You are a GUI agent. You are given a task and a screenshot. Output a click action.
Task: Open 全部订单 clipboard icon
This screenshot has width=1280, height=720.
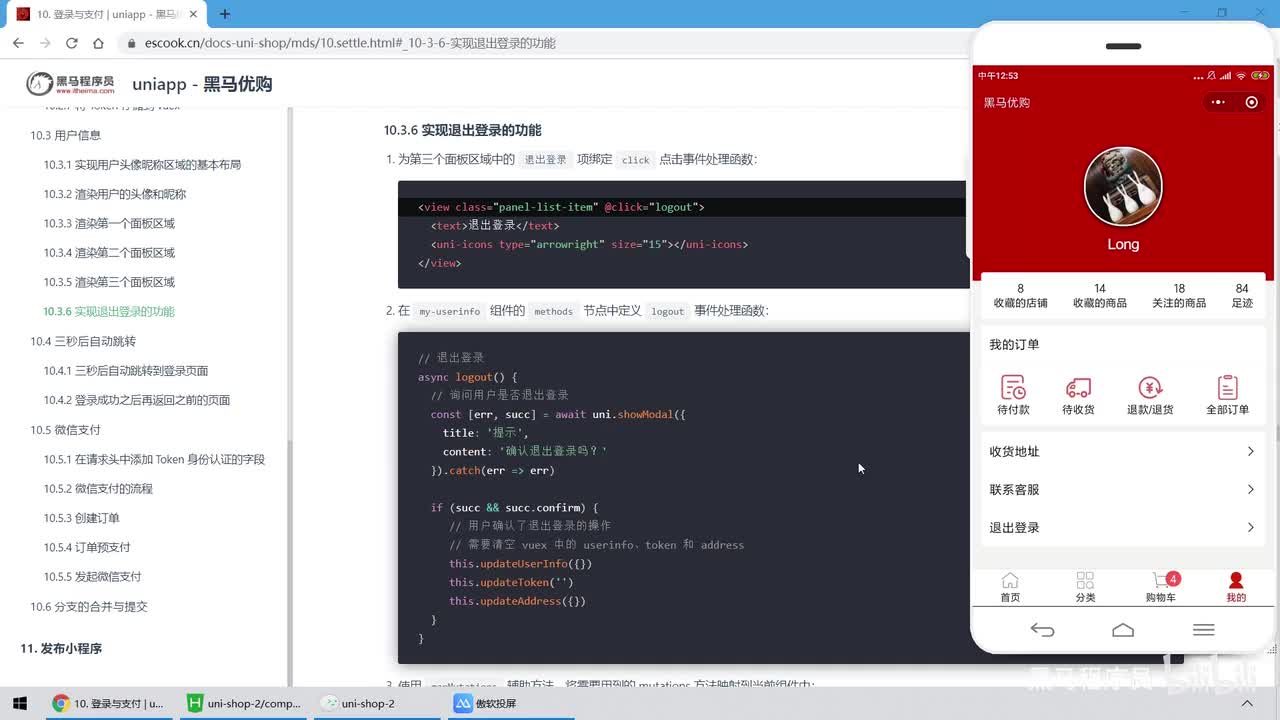[1227, 395]
